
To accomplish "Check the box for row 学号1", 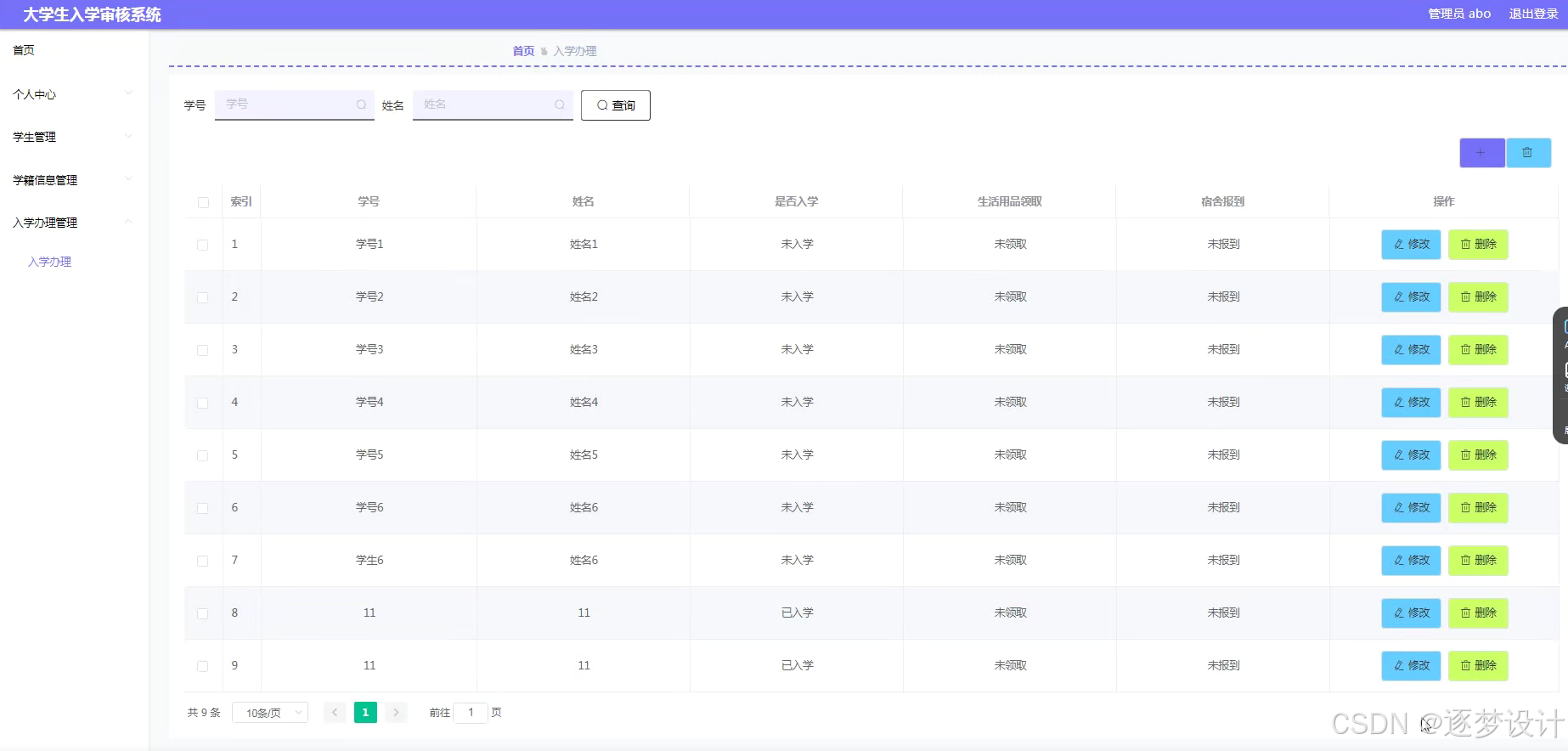I will (203, 245).
